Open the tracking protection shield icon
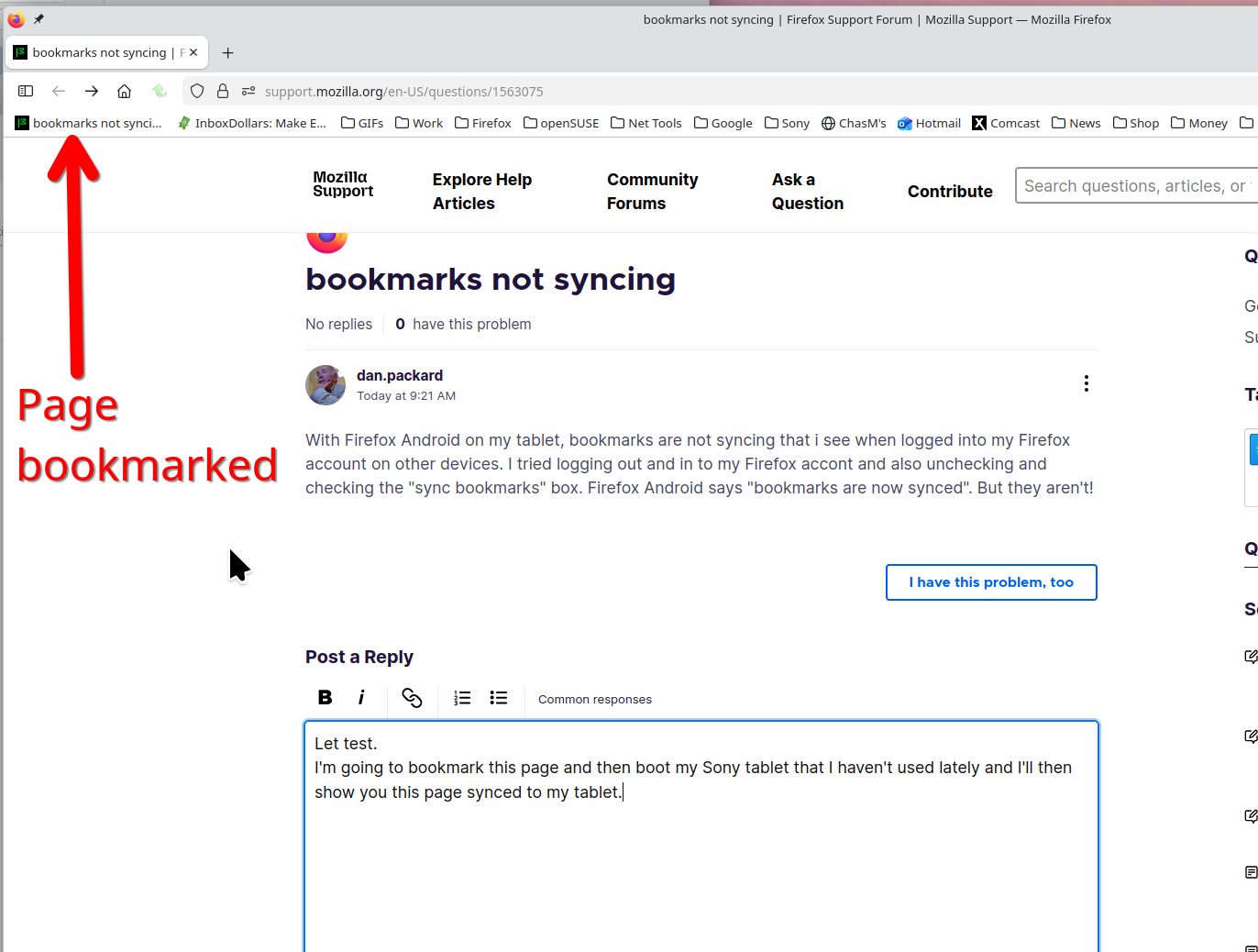 pyautogui.click(x=197, y=91)
